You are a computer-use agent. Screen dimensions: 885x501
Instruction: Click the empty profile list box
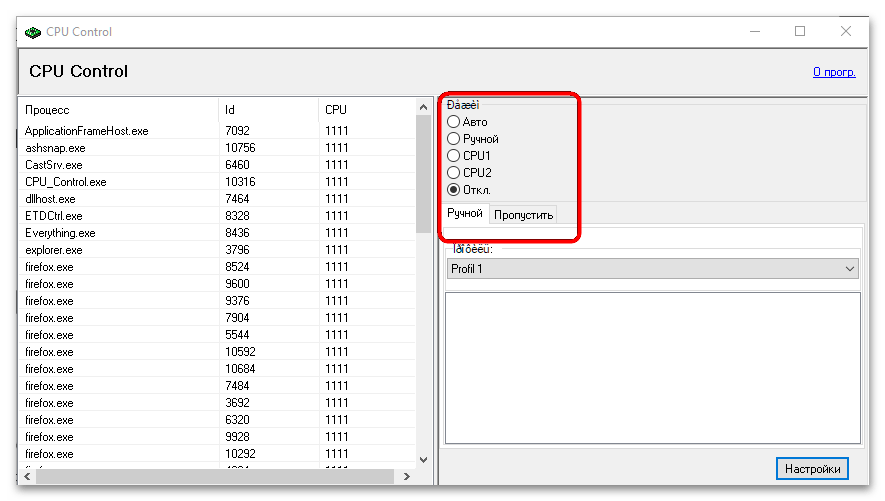pos(653,368)
